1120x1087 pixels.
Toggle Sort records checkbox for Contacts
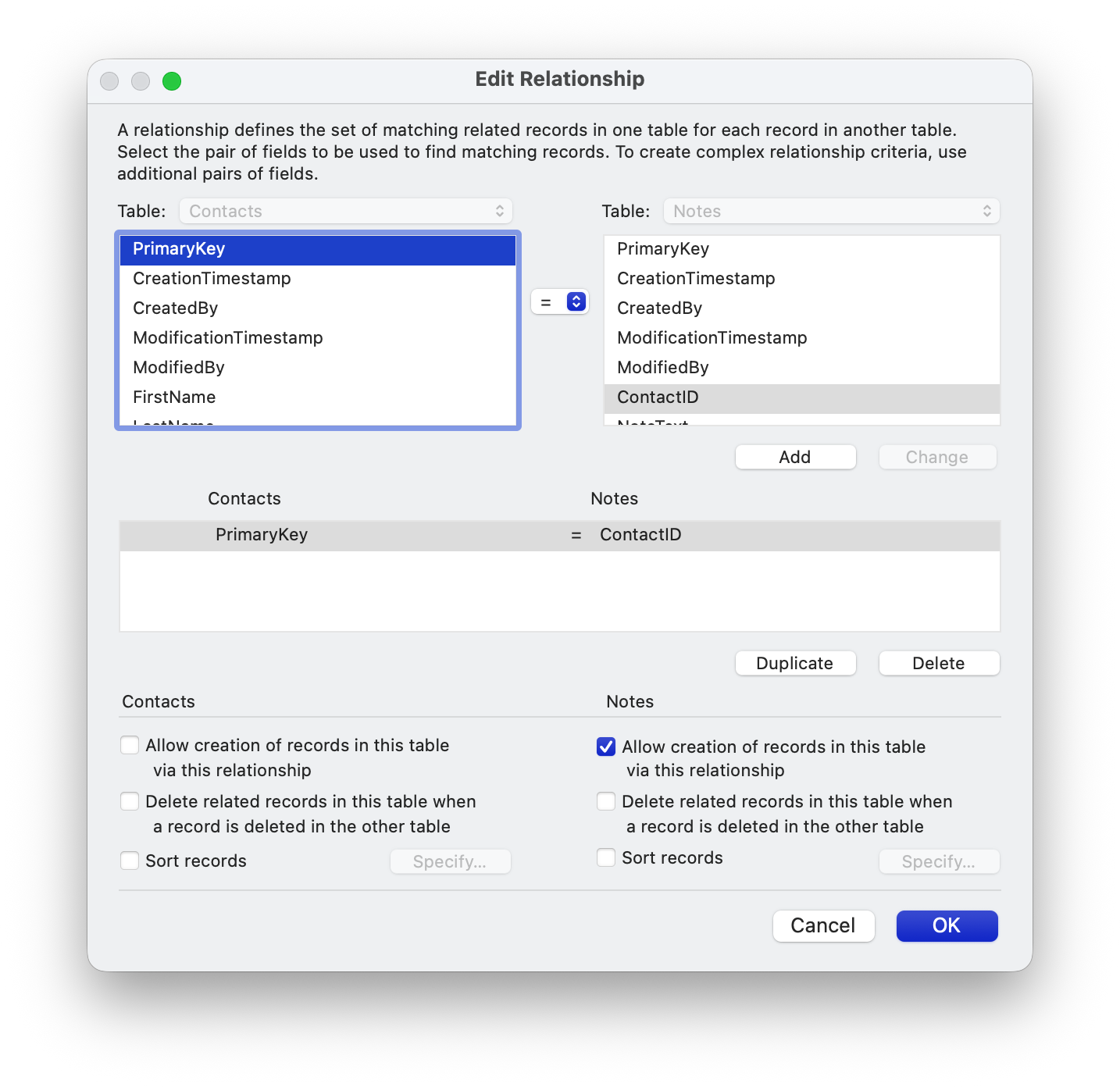(x=130, y=861)
